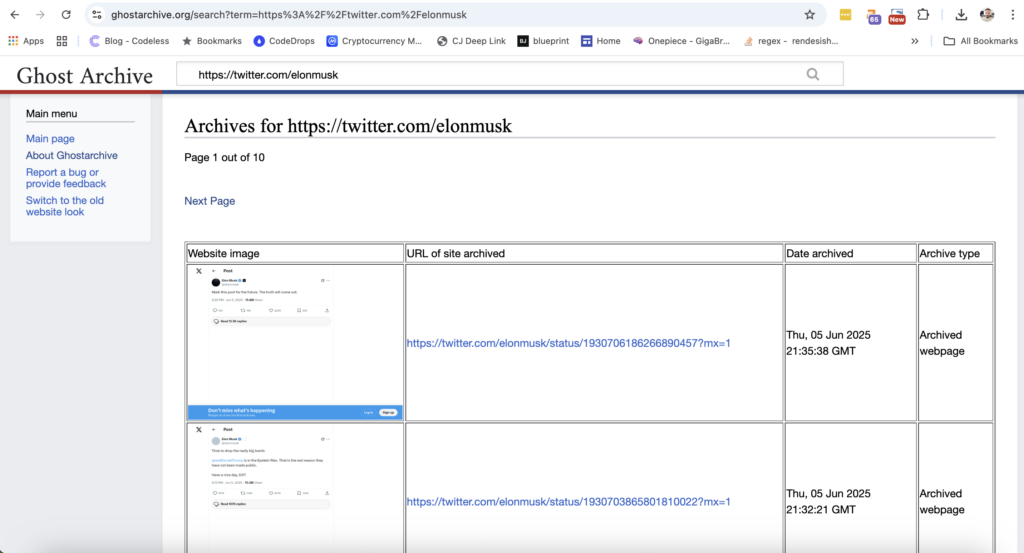The image size is (1024, 553).
Task: Click the magnifier search icon
Action: (x=812, y=74)
